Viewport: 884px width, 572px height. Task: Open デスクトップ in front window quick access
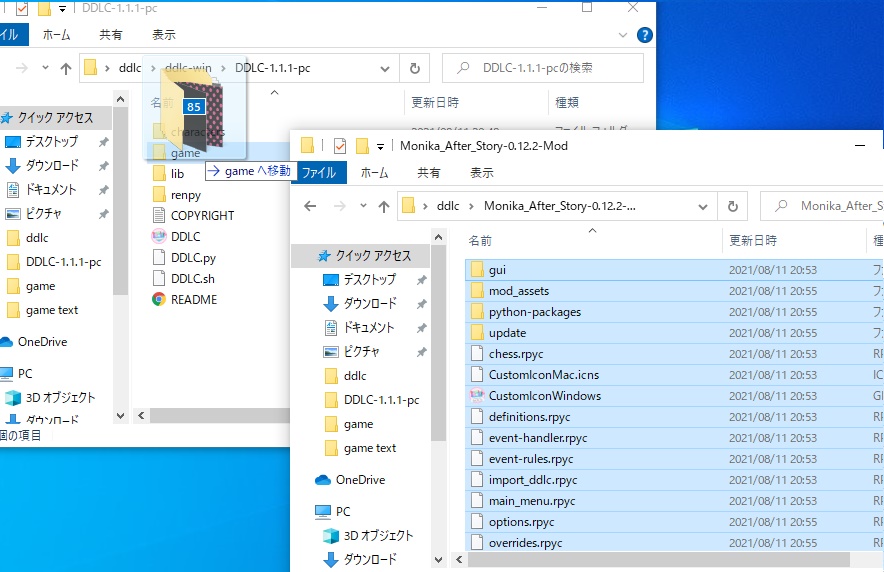point(369,280)
